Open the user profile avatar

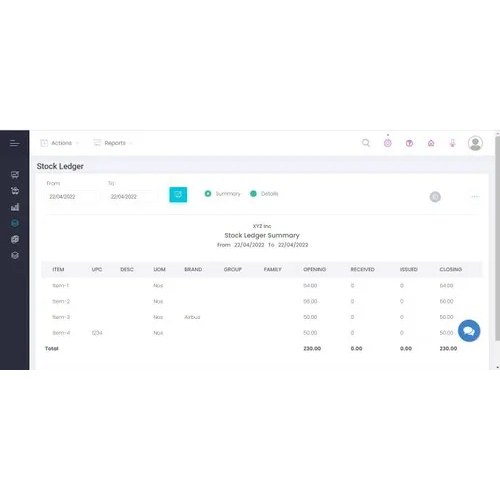[x=475, y=143]
